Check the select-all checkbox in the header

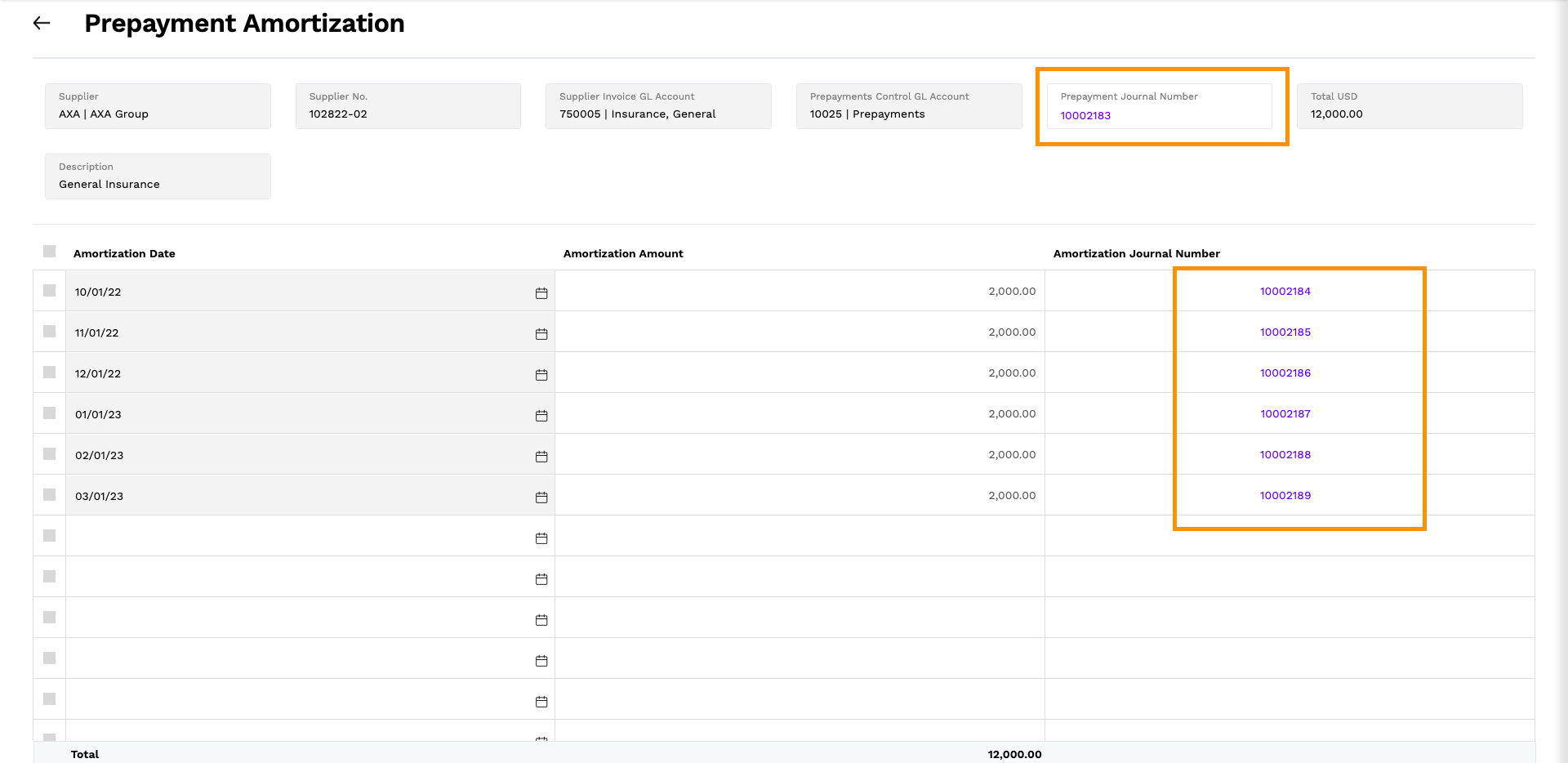click(x=49, y=252)
